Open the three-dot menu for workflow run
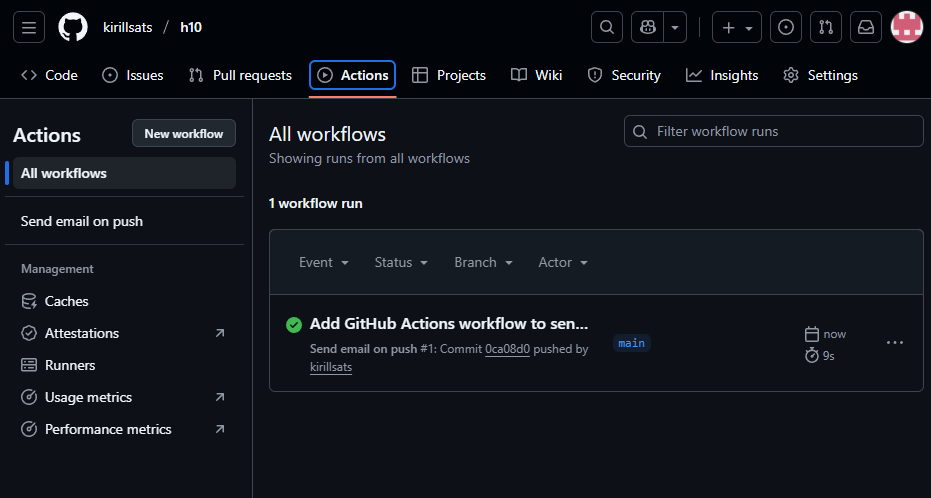Image resolution: width=931 pixels, height=498 pixels. click(x=895, y=343)
